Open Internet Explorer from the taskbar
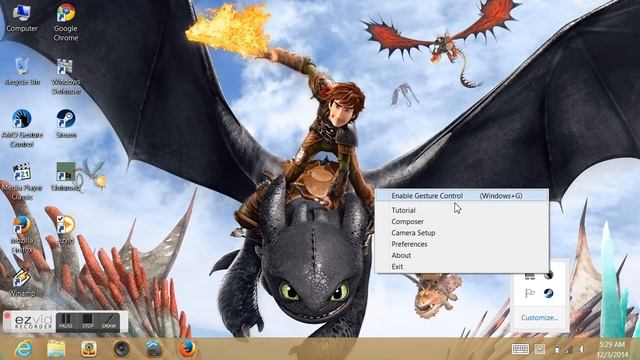 point(24,349)
